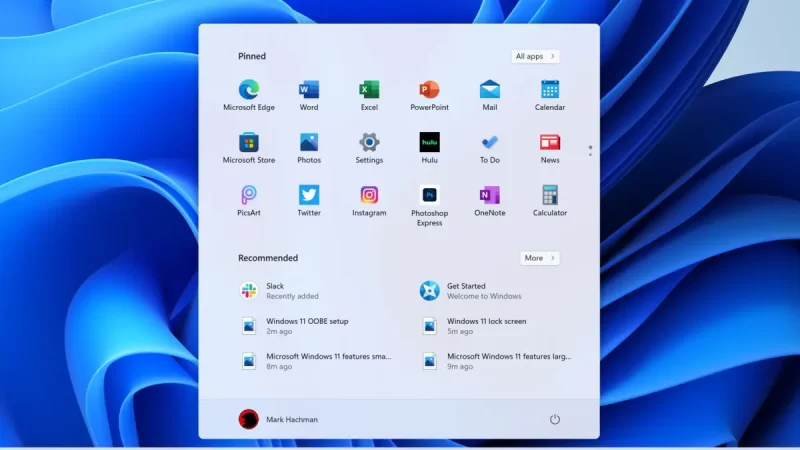The width and height of the screenshot is (800, 450).
Task: Launch Photoshop Express
Action: point(429,195)
